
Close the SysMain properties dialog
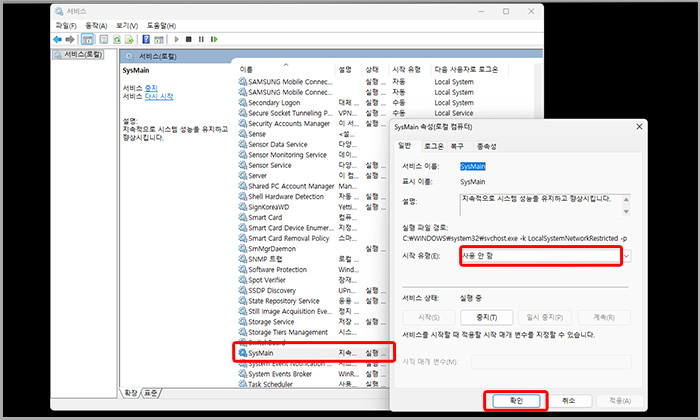pyautogui.click(x=639, y=127)
